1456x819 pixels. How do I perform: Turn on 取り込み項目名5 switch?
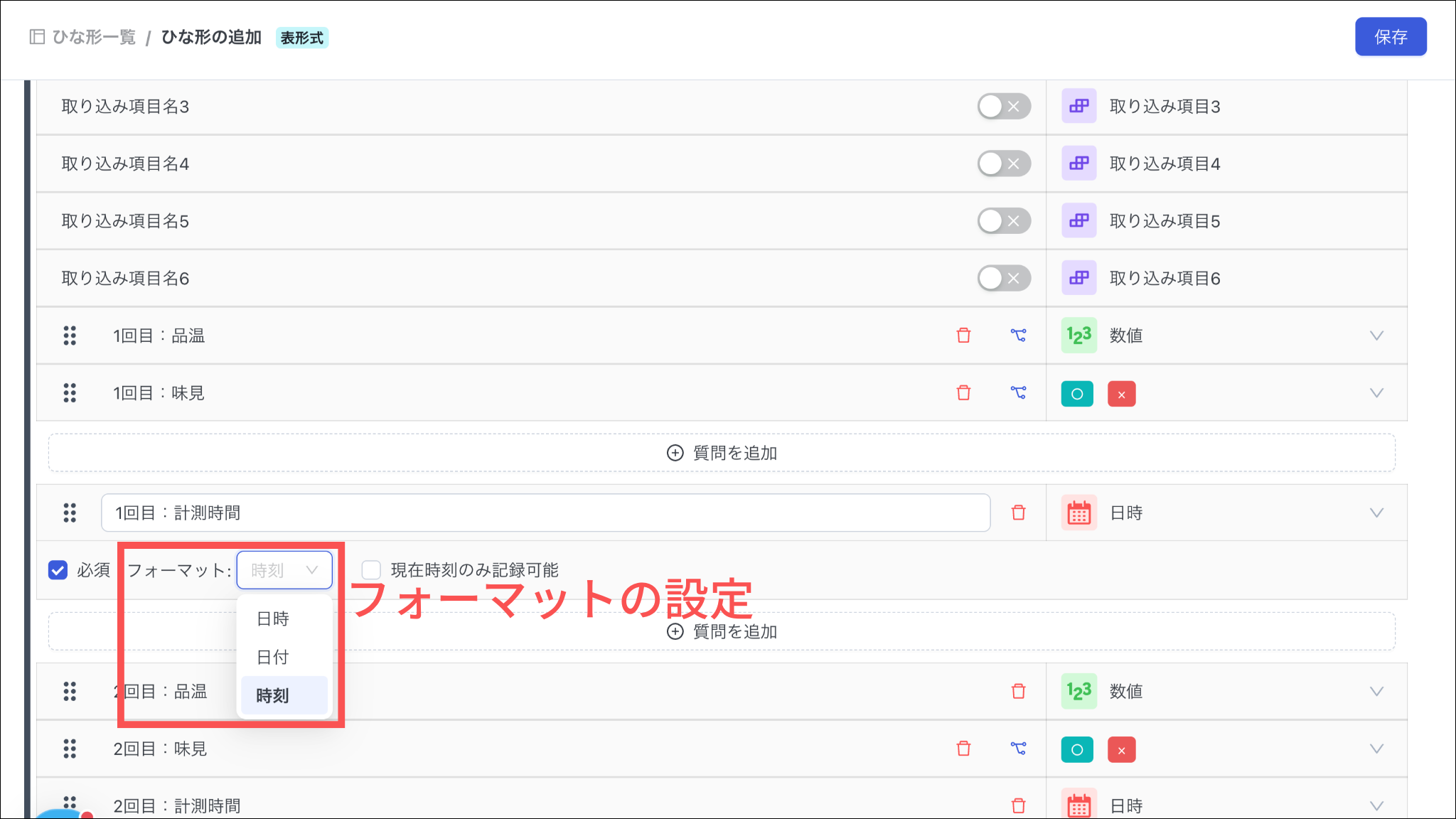(x=1003, y=221)
